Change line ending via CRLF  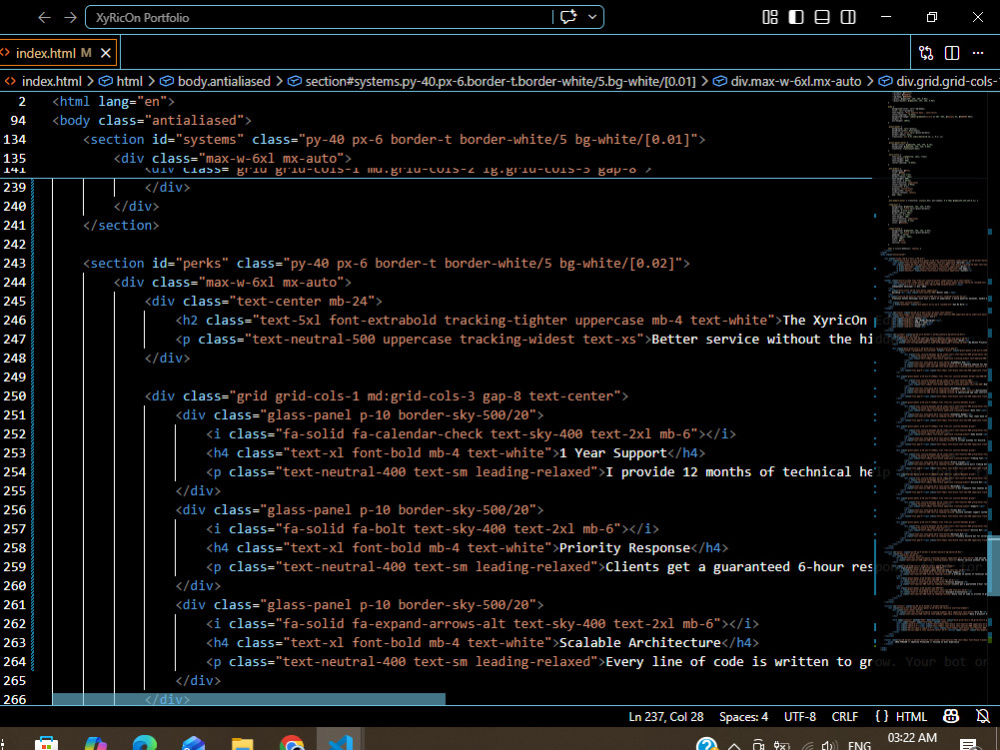coord(844,716)
